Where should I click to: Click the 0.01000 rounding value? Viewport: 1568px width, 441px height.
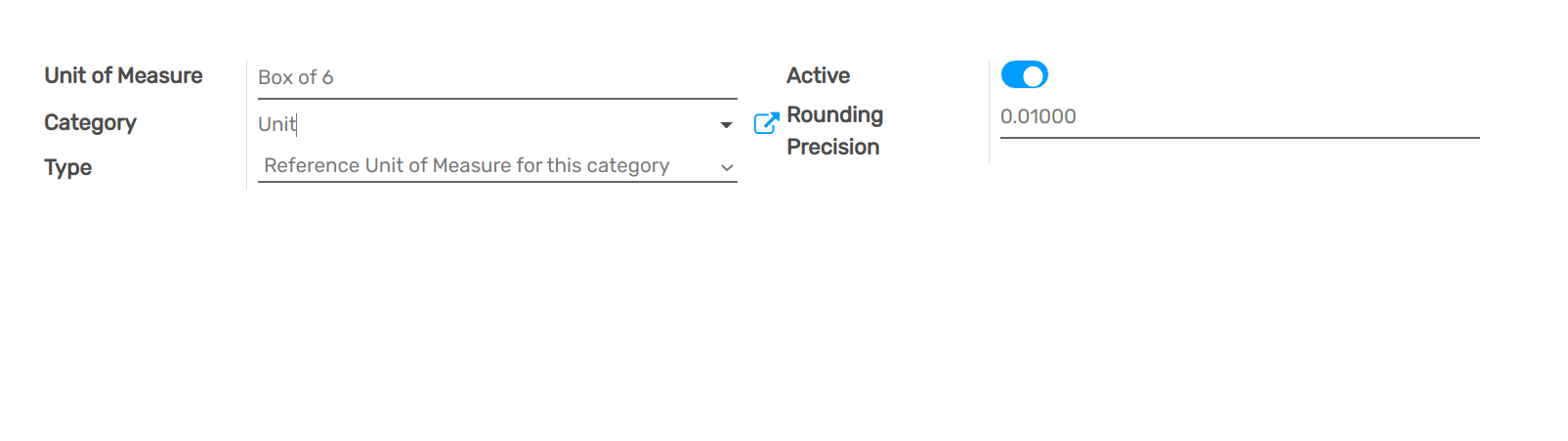point(1038,116)
